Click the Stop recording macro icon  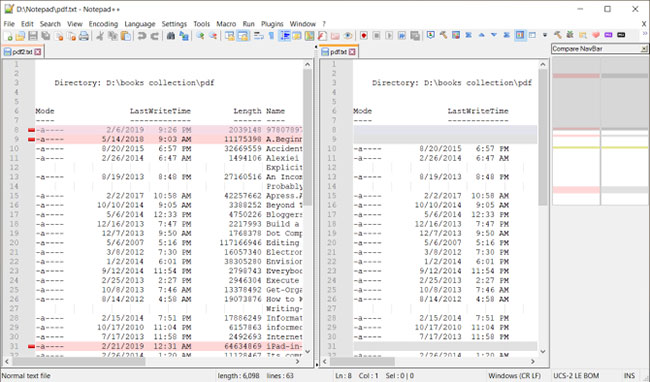click(x=376, y=36)
